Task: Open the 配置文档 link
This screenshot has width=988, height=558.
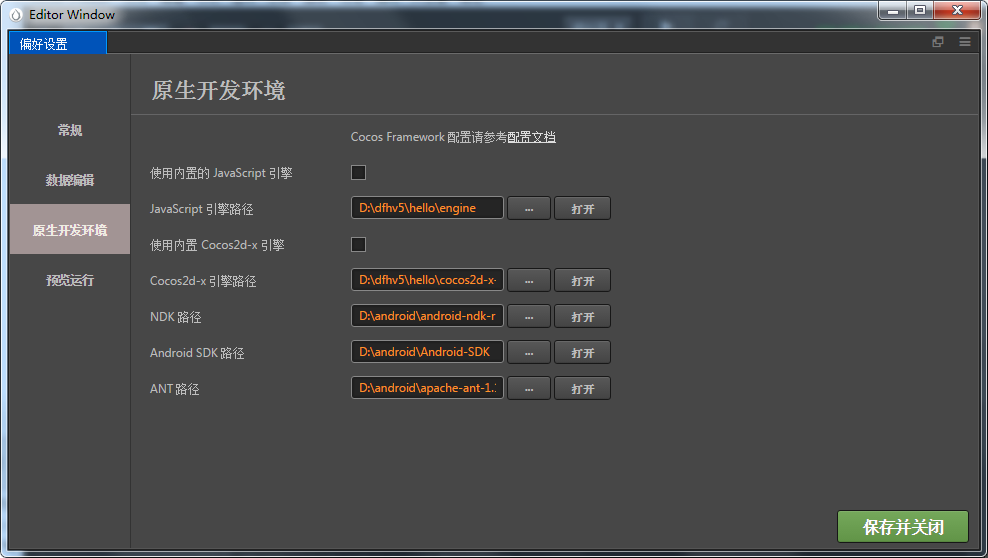Action: pyautogui.click(x=531, y=137)
